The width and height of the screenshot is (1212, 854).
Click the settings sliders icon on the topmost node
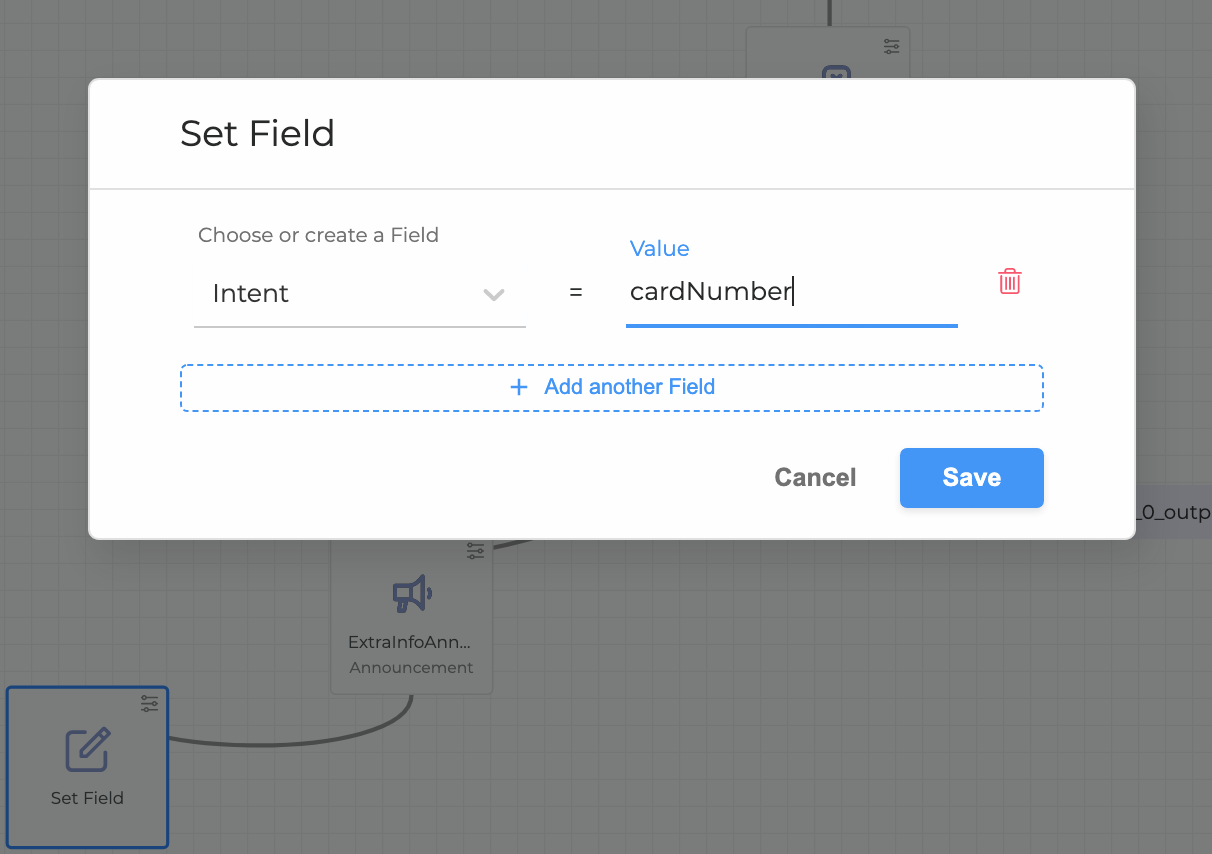tap(891, 45)
